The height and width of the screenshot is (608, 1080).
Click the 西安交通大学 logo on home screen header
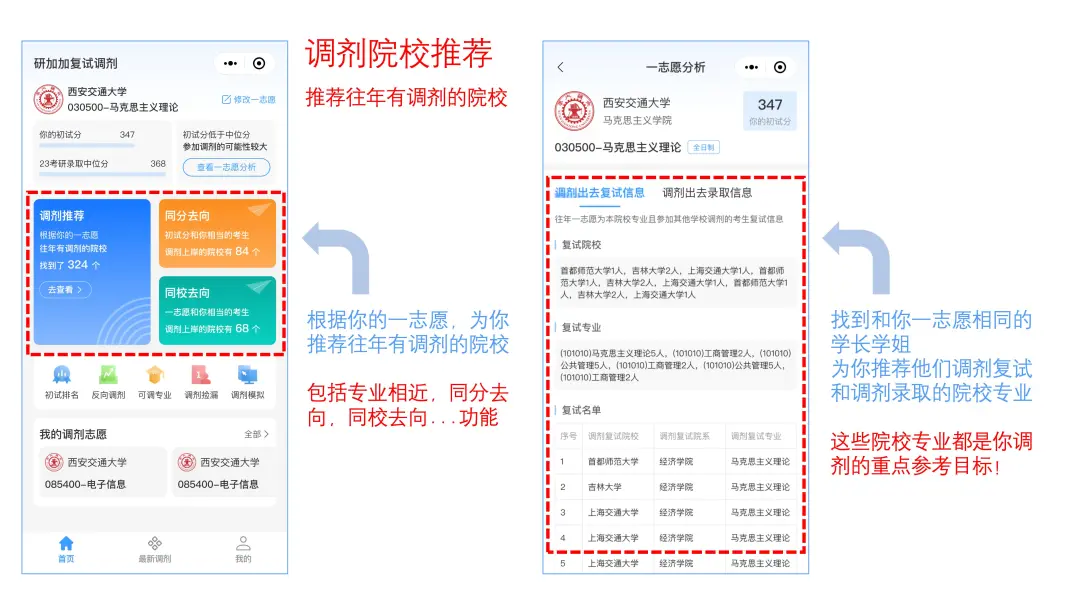[x=48, y=99]
